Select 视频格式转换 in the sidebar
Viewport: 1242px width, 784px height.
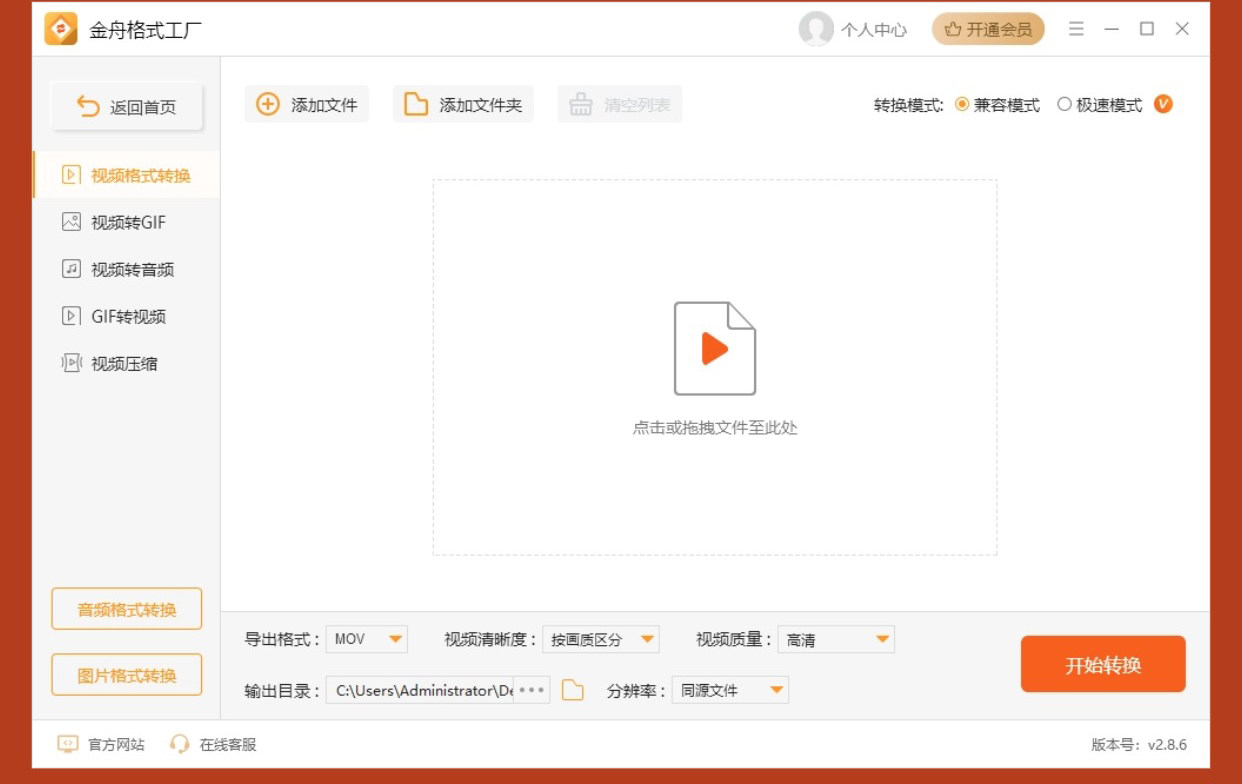pos(127,175)
